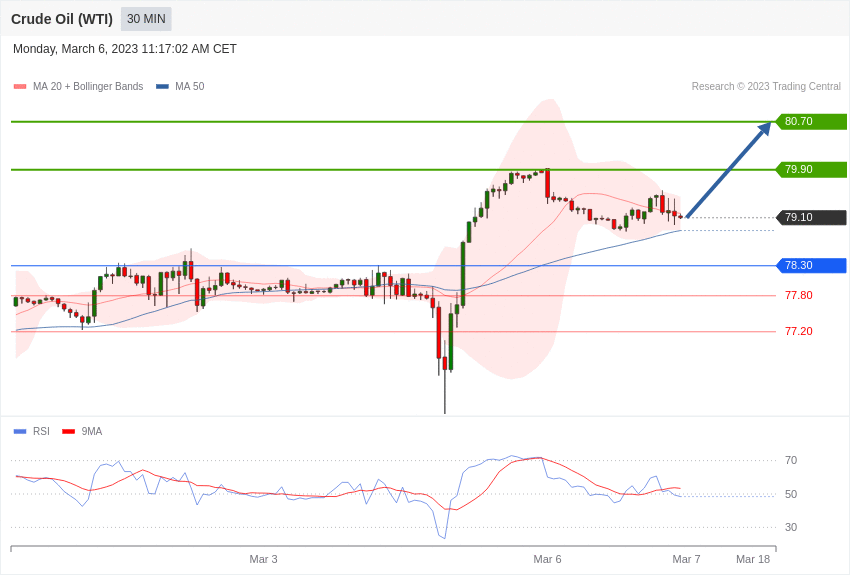Click the RSI 30 level label
850x576 pixels.
(x=791, y=527)
